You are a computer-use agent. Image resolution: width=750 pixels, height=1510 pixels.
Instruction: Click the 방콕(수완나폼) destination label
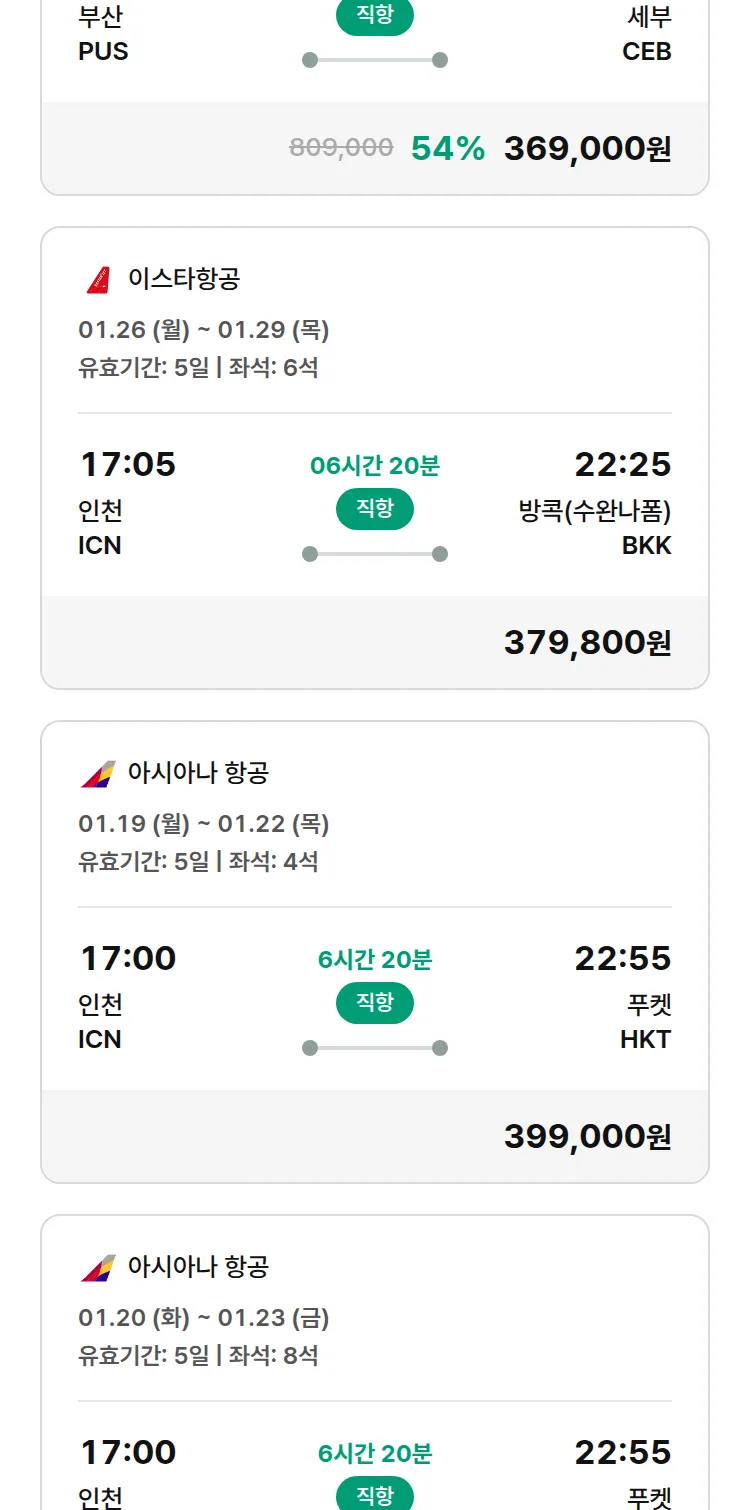click(x=594, y=512)
